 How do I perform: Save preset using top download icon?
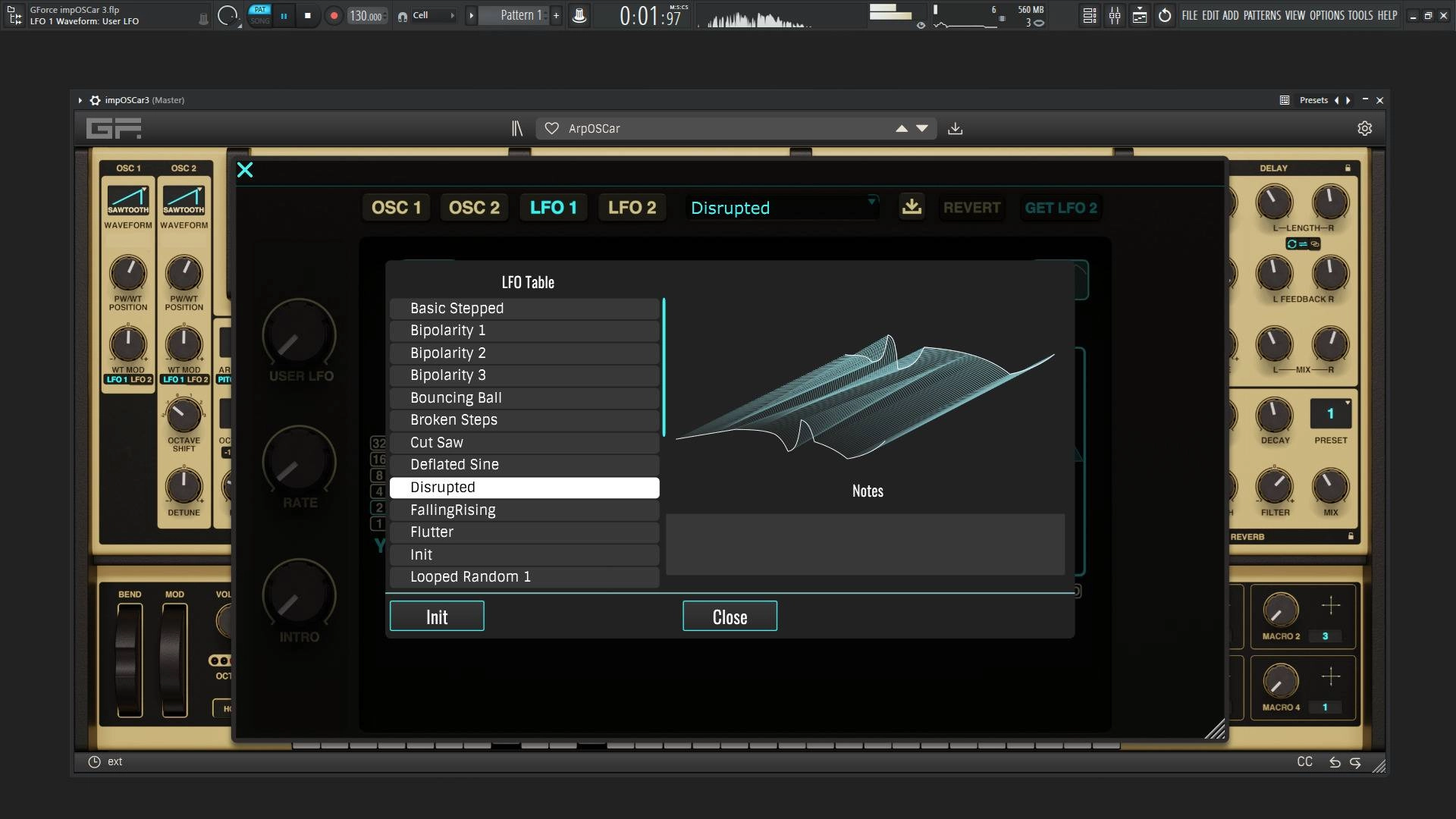pyautogui.click(x=955, y=129)
